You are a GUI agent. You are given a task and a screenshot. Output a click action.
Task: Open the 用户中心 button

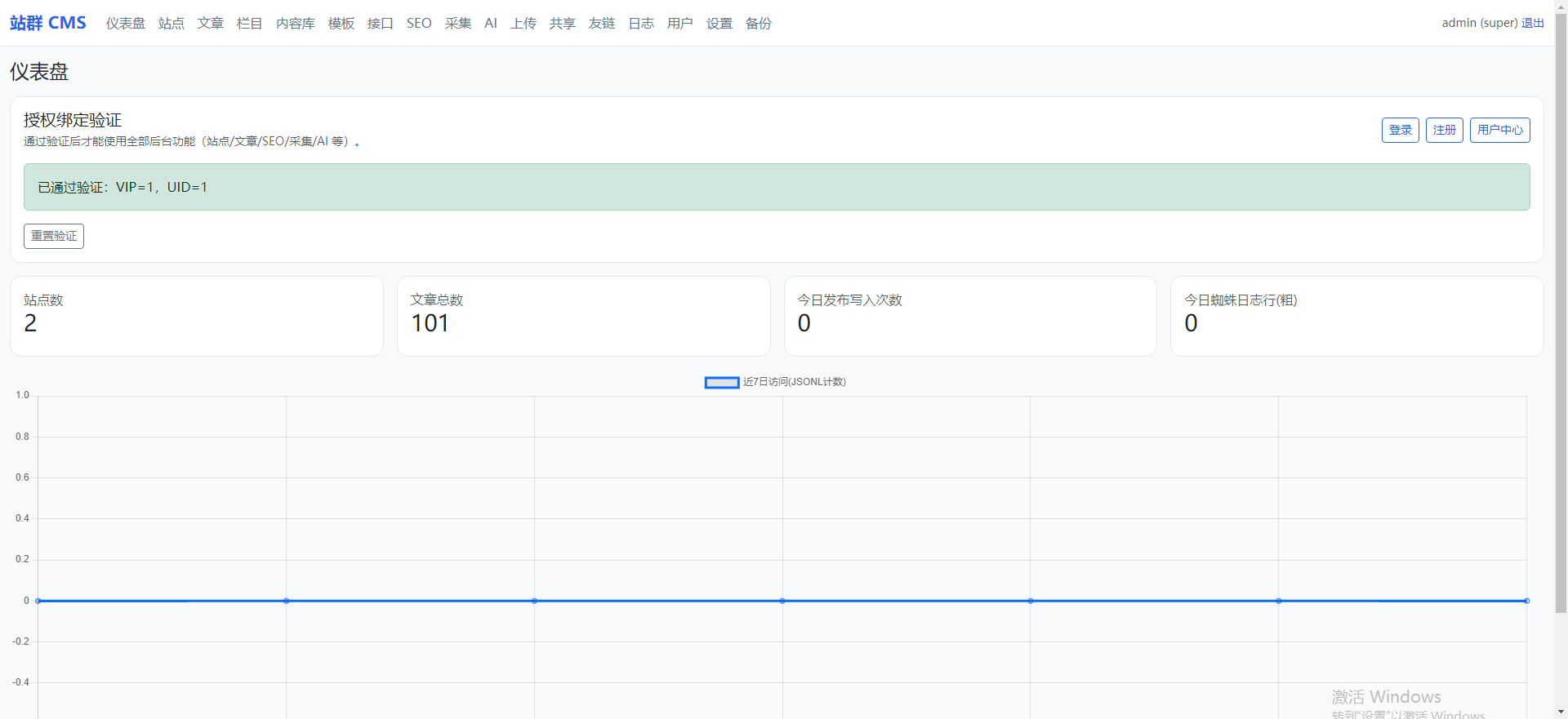point(1499,130)
